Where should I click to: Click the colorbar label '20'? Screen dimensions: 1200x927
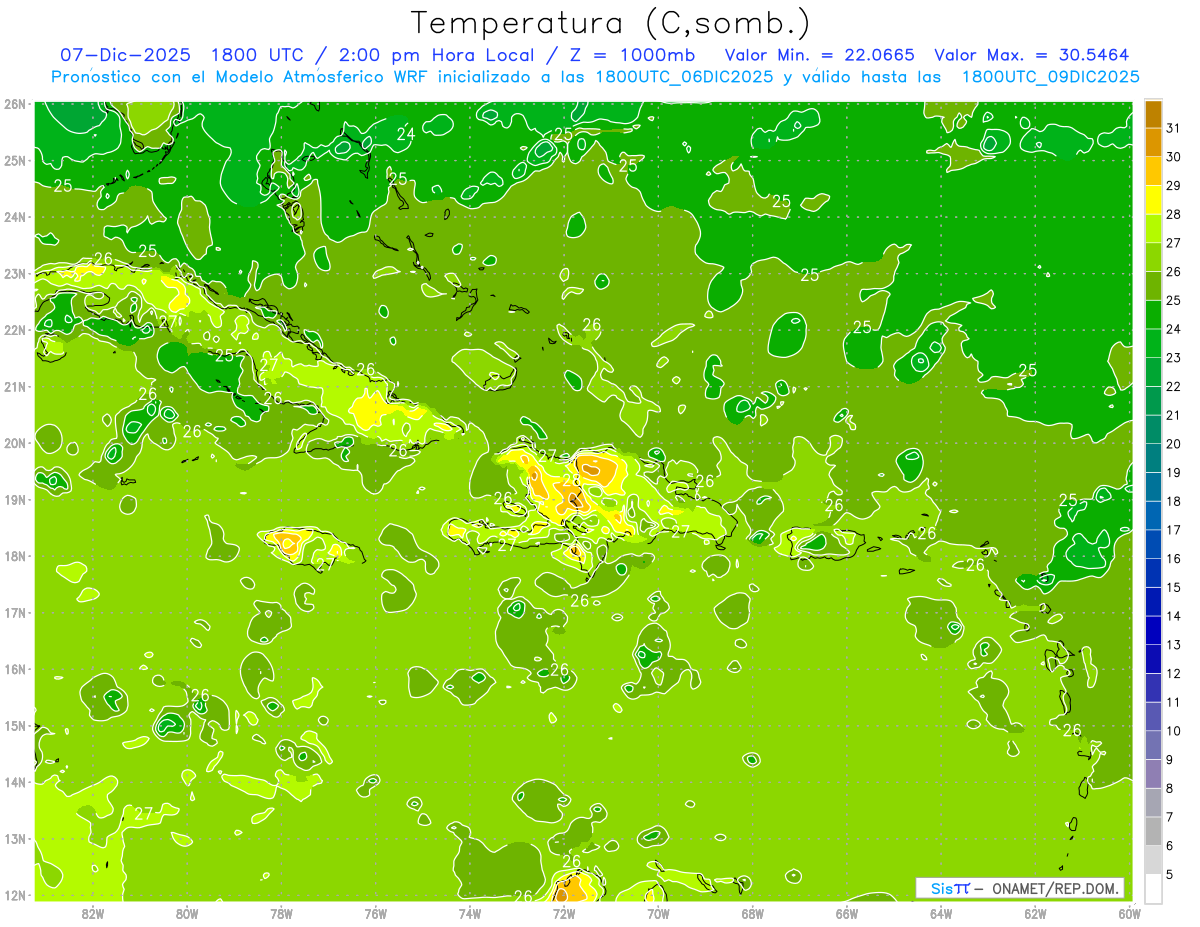1173,444
